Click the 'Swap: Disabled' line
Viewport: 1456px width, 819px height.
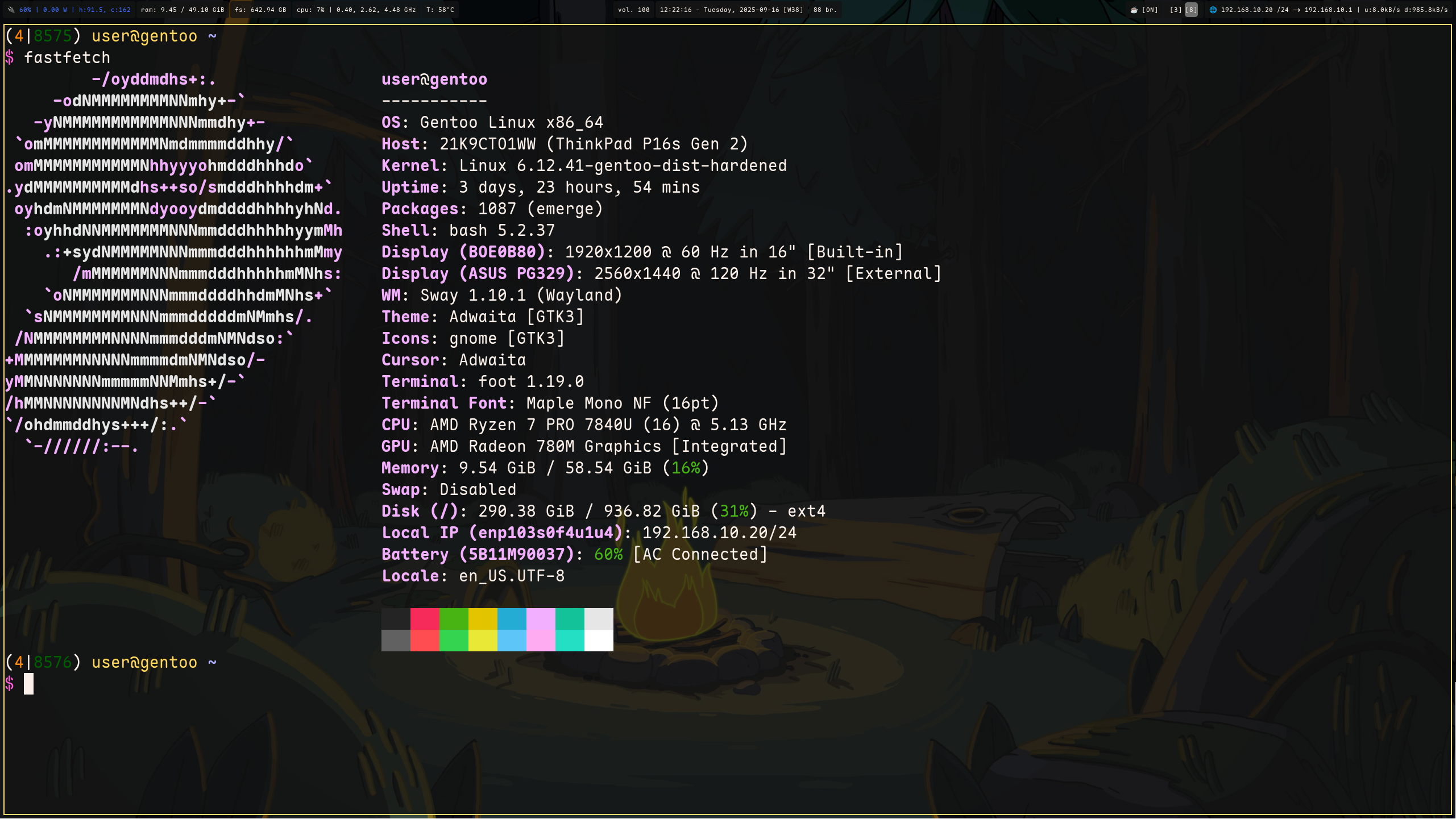(449, 489)
